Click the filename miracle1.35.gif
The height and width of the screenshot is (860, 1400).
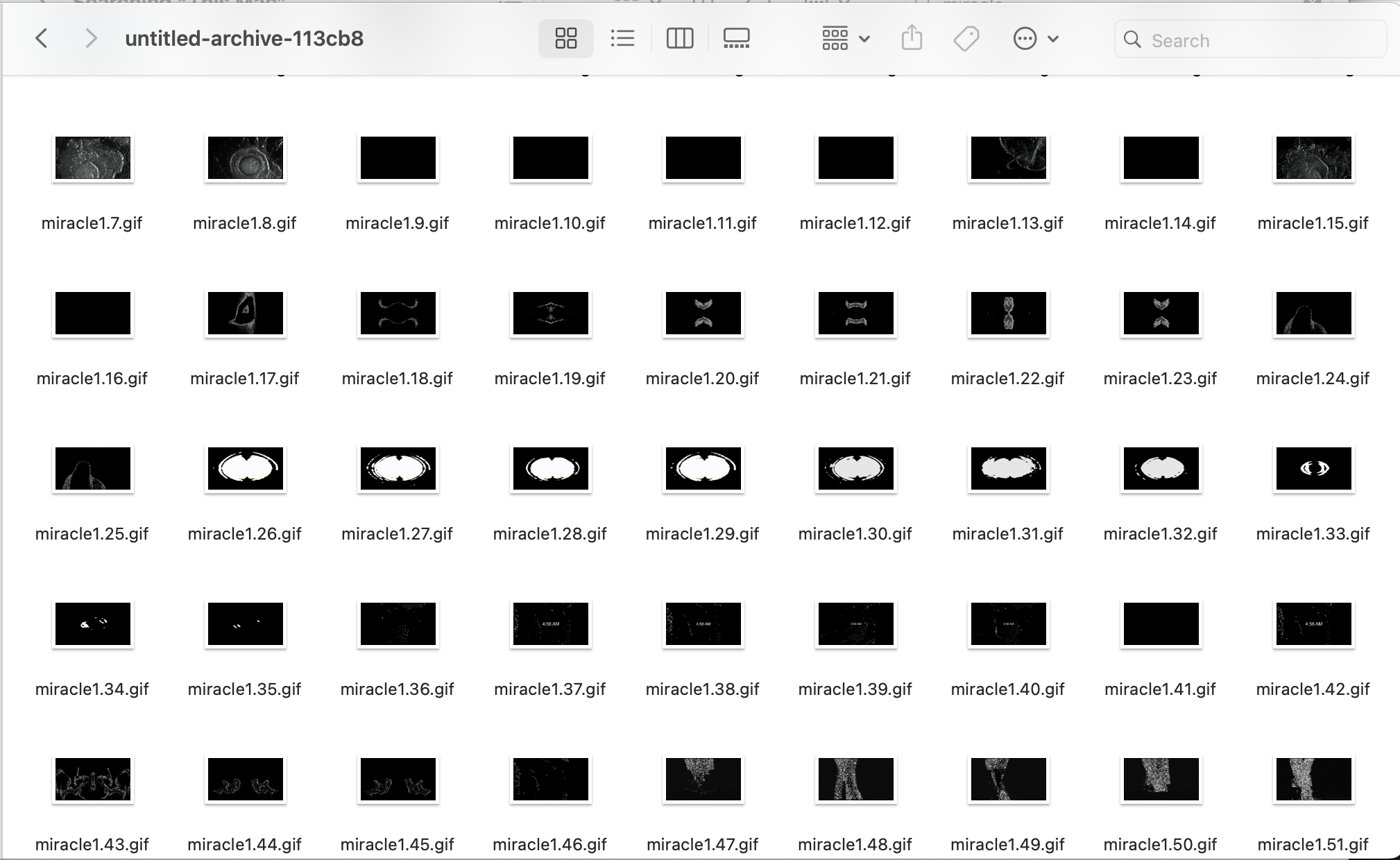click(245, 689)
